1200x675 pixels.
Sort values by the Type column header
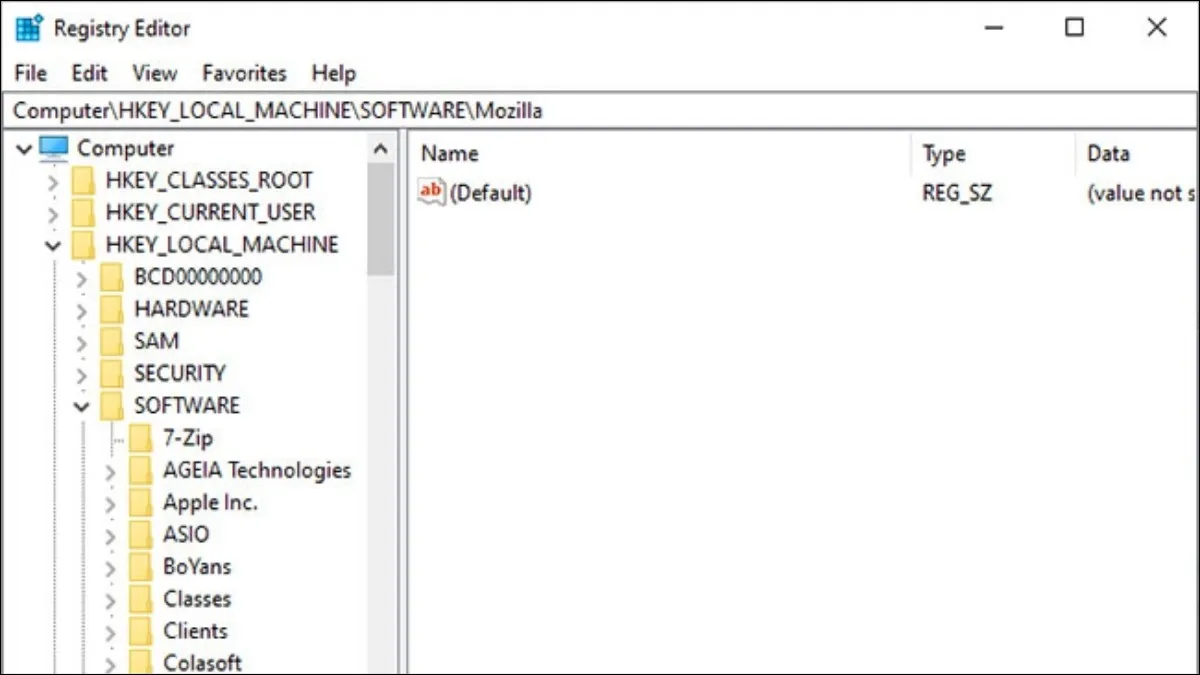tap(942, 153)
